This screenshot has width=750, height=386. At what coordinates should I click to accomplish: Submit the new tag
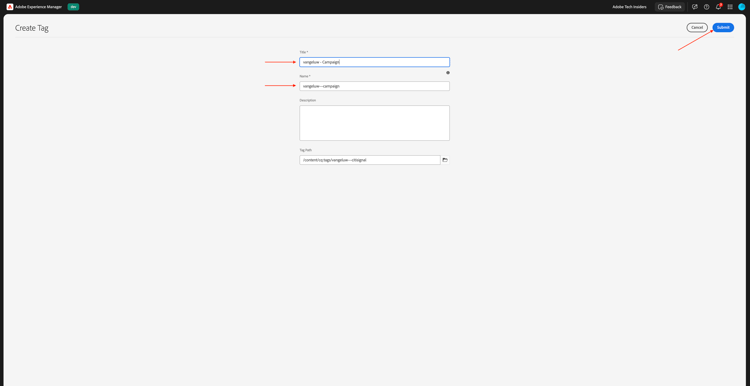click(x=723, y=27)
